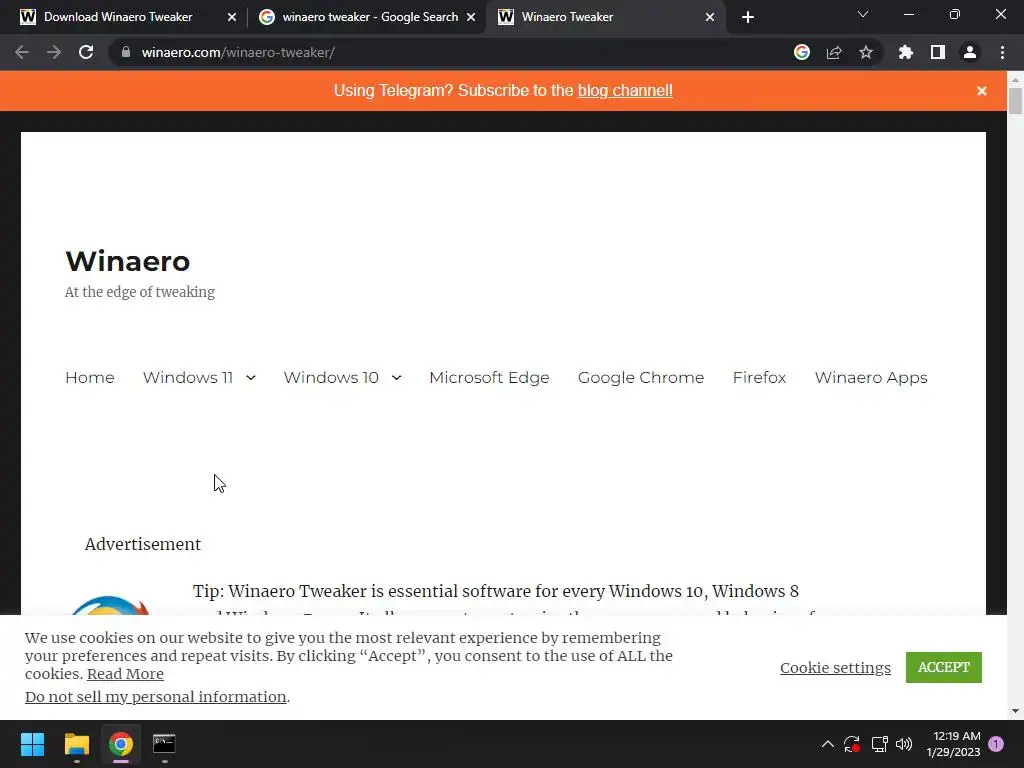Open the tab search chevron

click(x=863, y=14)
